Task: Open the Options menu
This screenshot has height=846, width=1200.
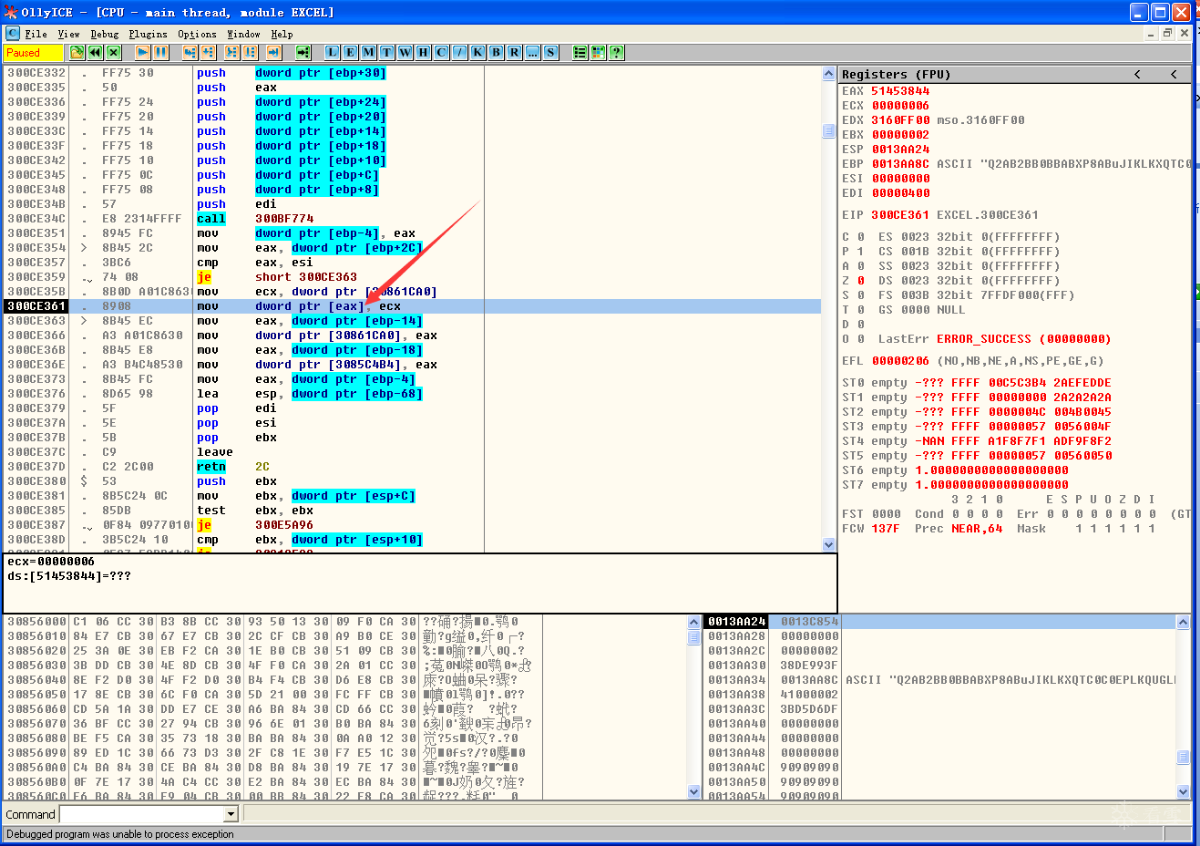Action: (197, 34)
